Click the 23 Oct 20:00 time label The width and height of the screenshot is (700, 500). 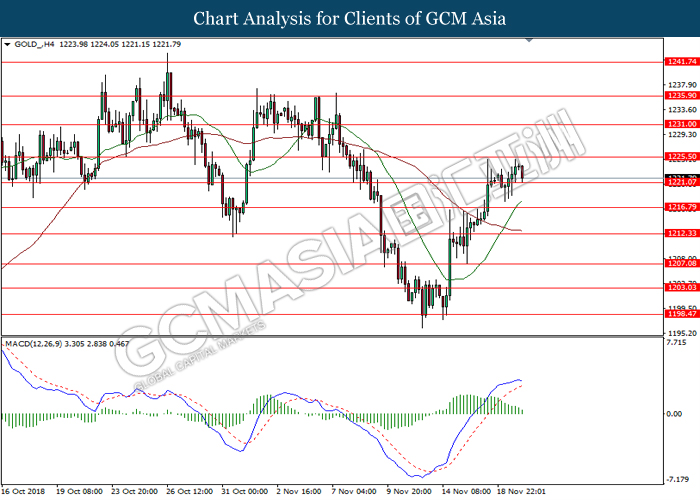[x=134, y=491]
